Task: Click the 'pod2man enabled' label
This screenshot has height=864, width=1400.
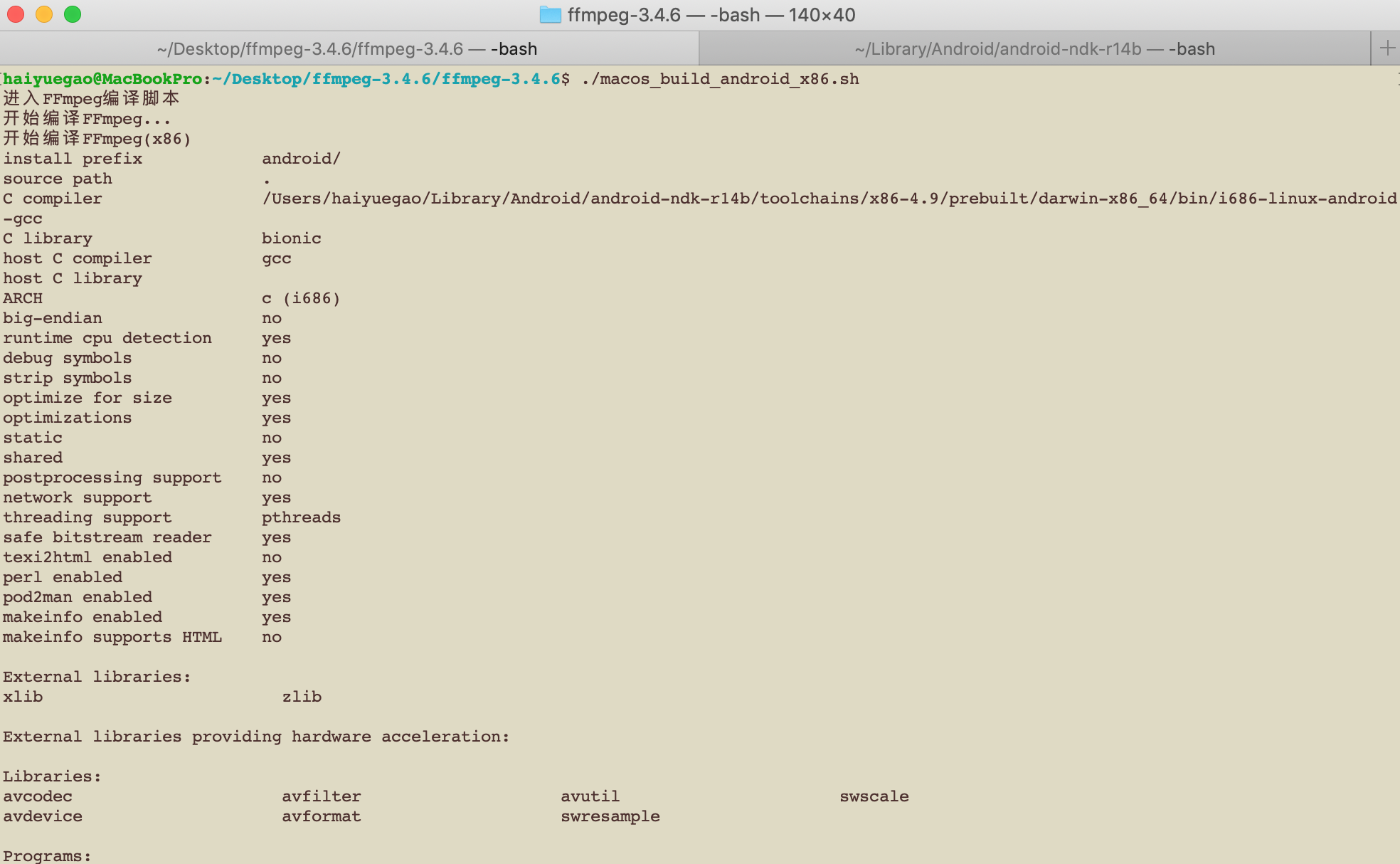Action: coord(78,597)
